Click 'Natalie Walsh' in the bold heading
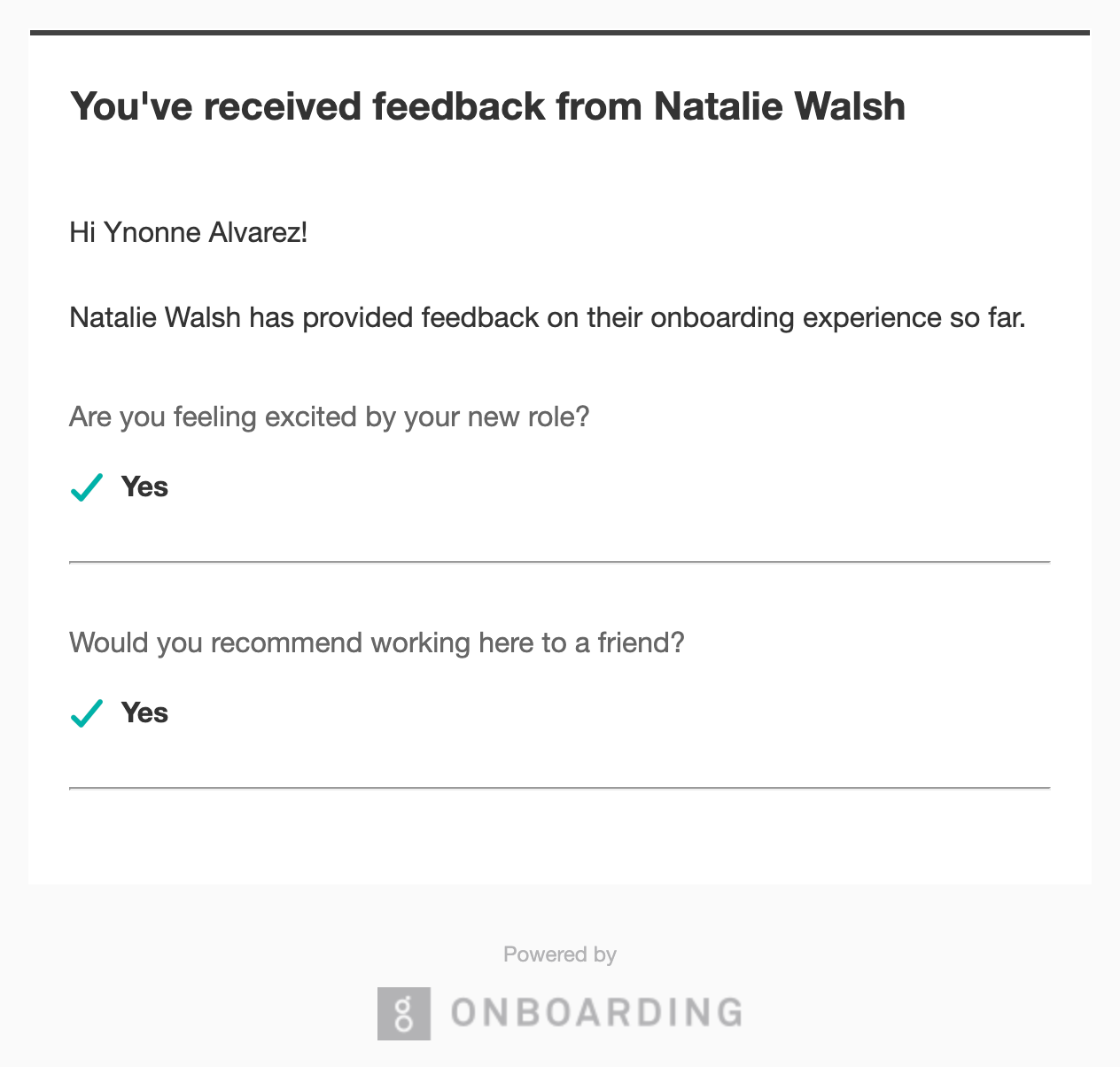This screenshot has width=1120, height=1067. pyautogui.click(x=780, y=106)
